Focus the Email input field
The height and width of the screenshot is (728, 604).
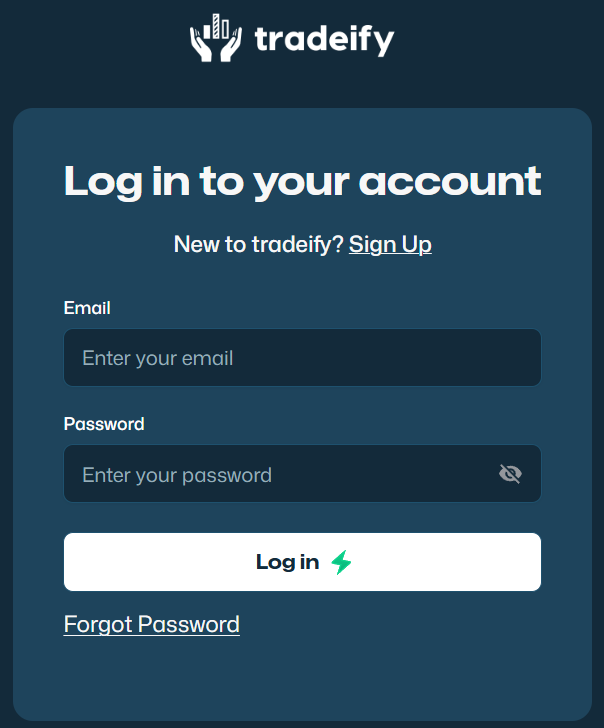pos(302,358)
